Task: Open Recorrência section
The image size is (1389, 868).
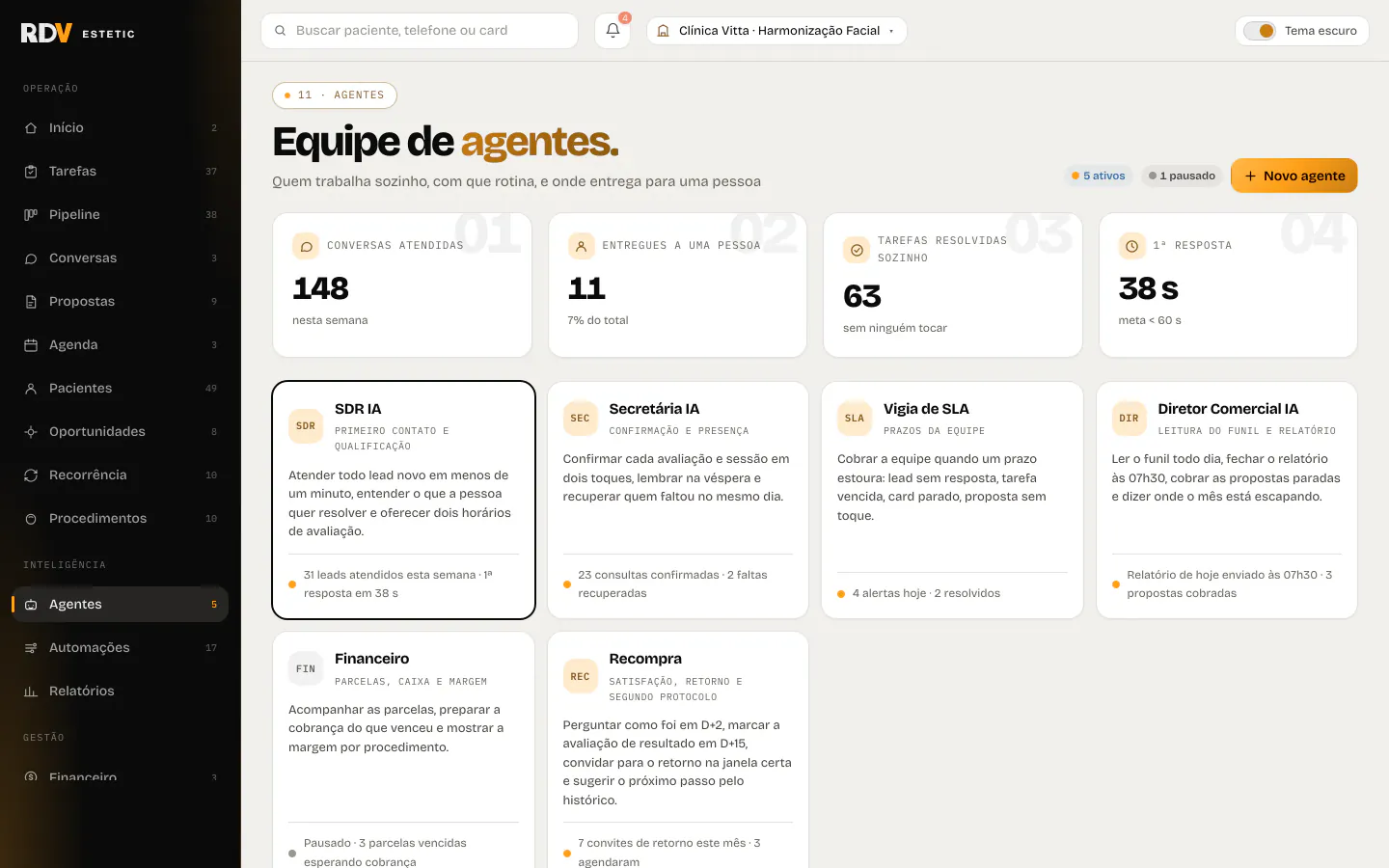Action: click(x=121, y=475)
